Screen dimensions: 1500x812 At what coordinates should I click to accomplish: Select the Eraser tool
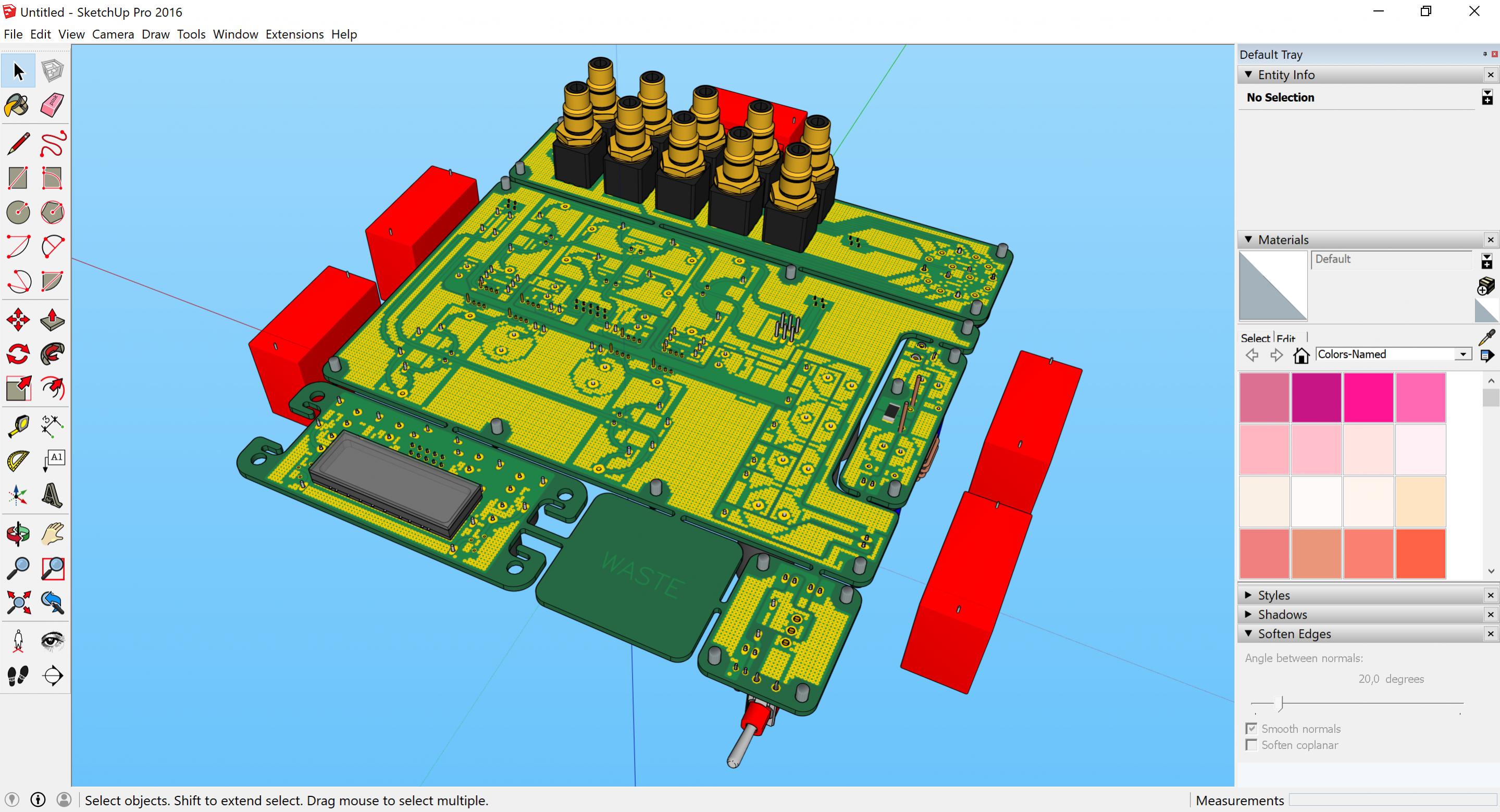[x=53, y=105]
